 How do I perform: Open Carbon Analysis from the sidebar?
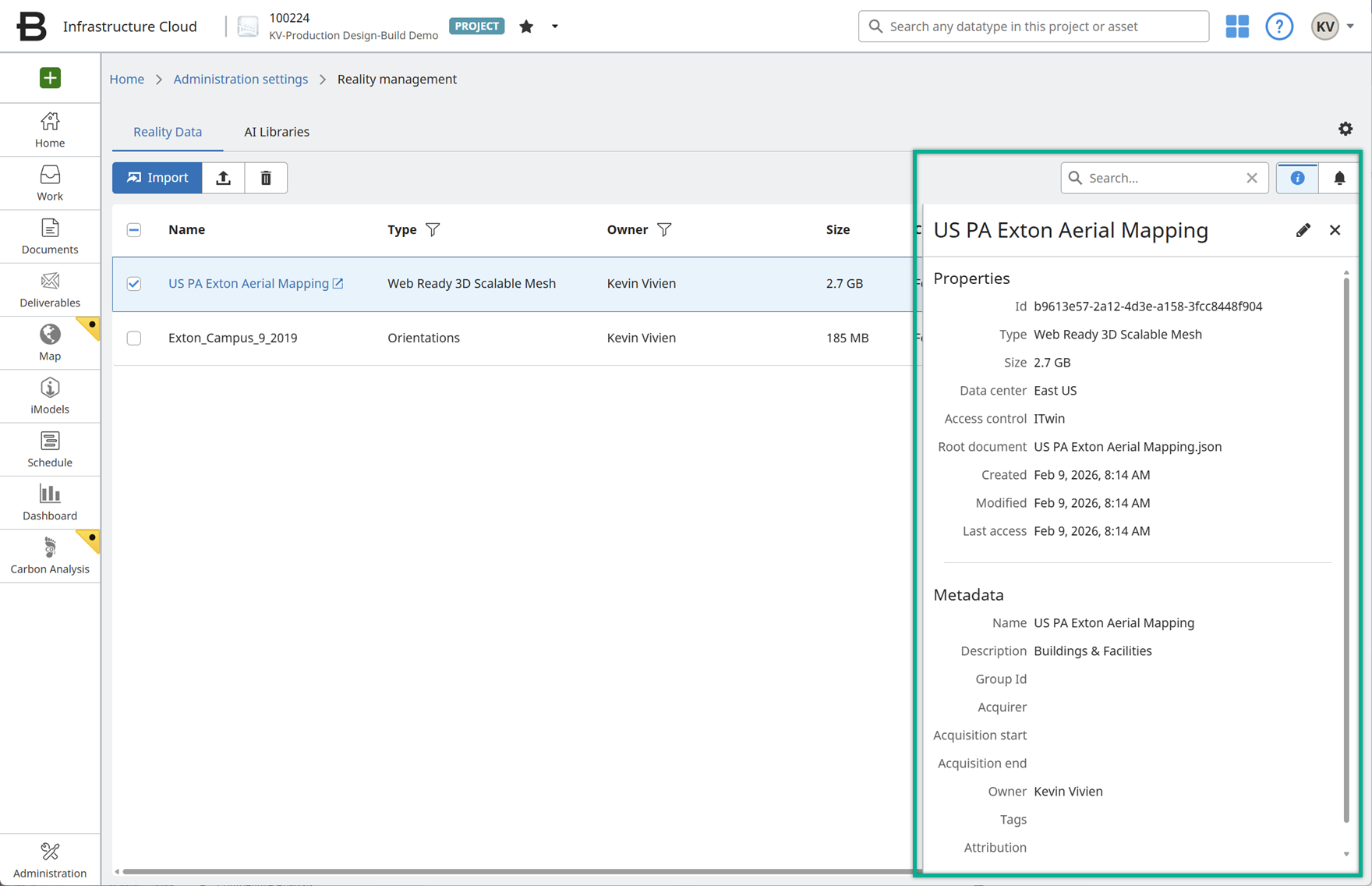50,556
